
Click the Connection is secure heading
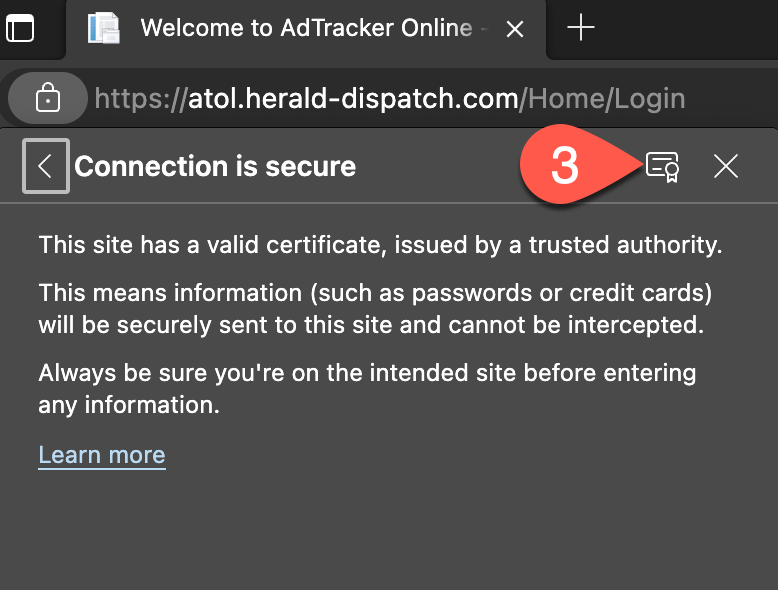(215, 166)
